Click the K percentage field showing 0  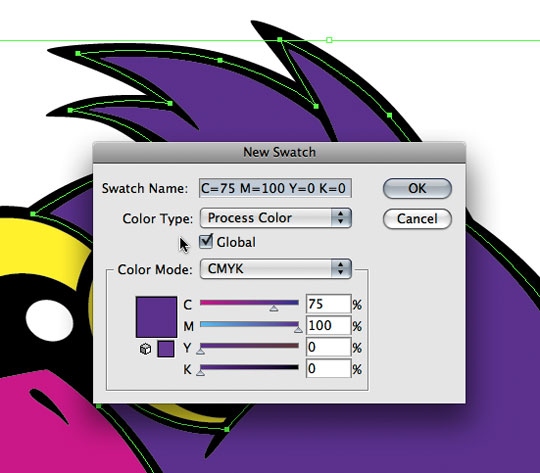point(329,368)
